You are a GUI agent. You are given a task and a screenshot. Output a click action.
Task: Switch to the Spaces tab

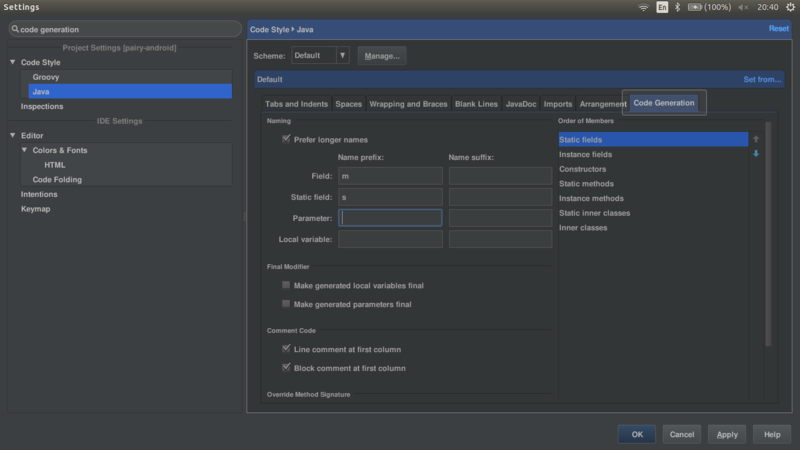coord(348,104)
